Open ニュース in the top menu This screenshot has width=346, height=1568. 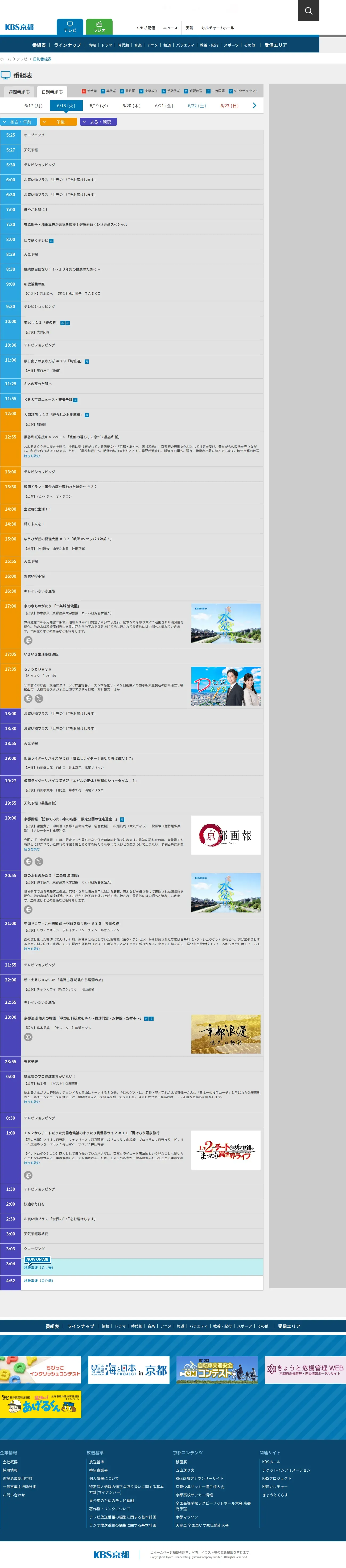click(170, 28)
